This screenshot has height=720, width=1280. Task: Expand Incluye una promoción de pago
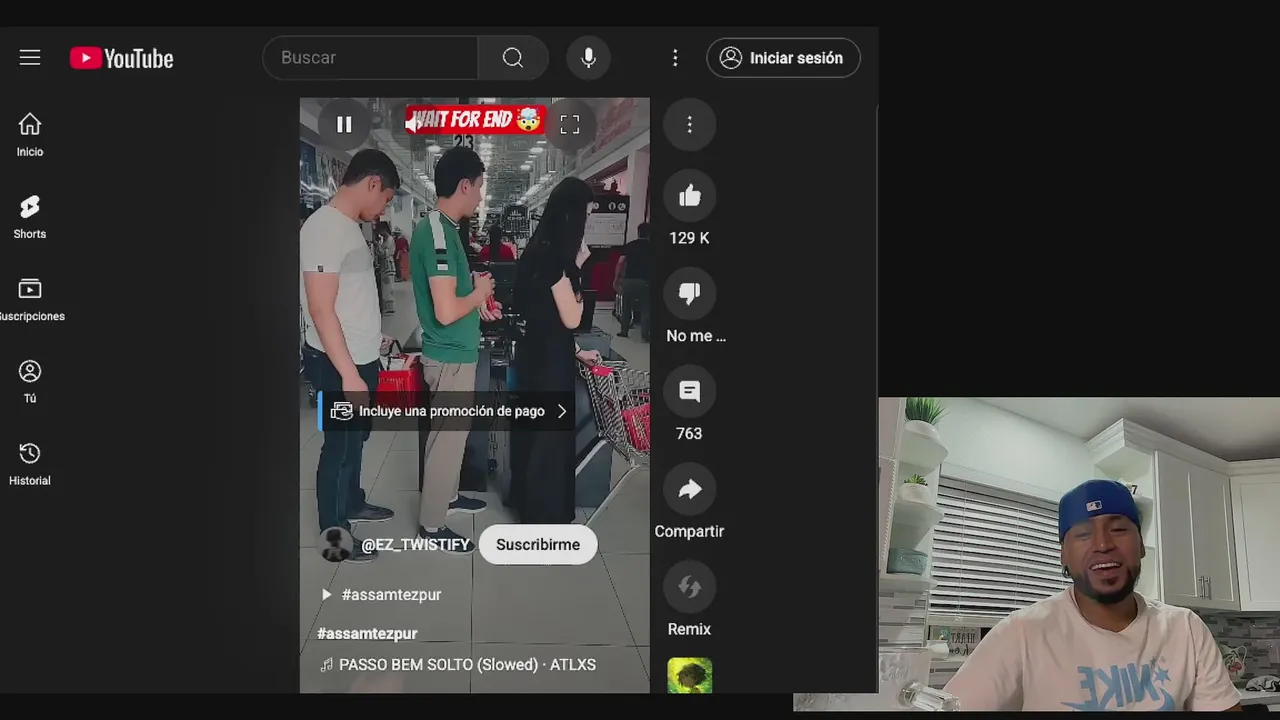tap(448, 411)
